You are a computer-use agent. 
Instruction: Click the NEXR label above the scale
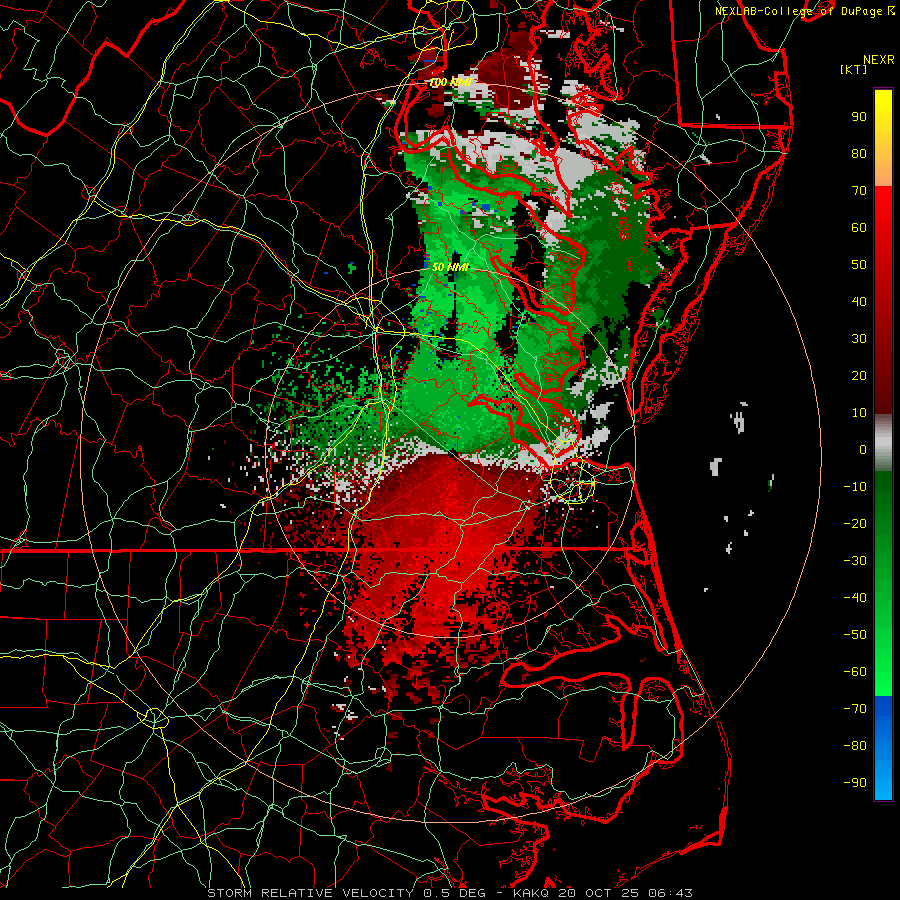(879, 60)
